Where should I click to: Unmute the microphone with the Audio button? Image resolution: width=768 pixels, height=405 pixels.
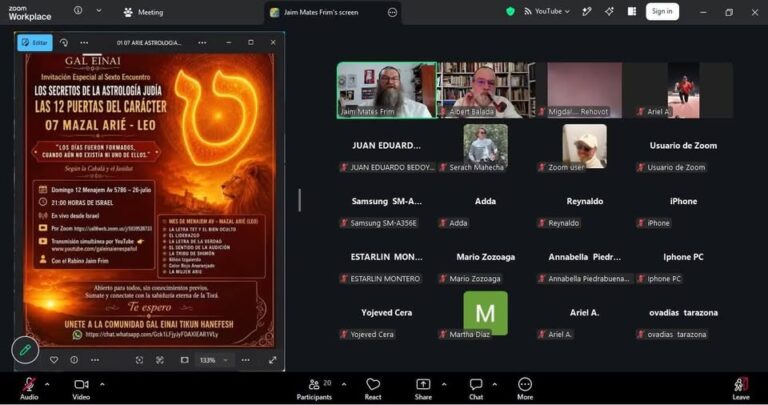point(29,389)
